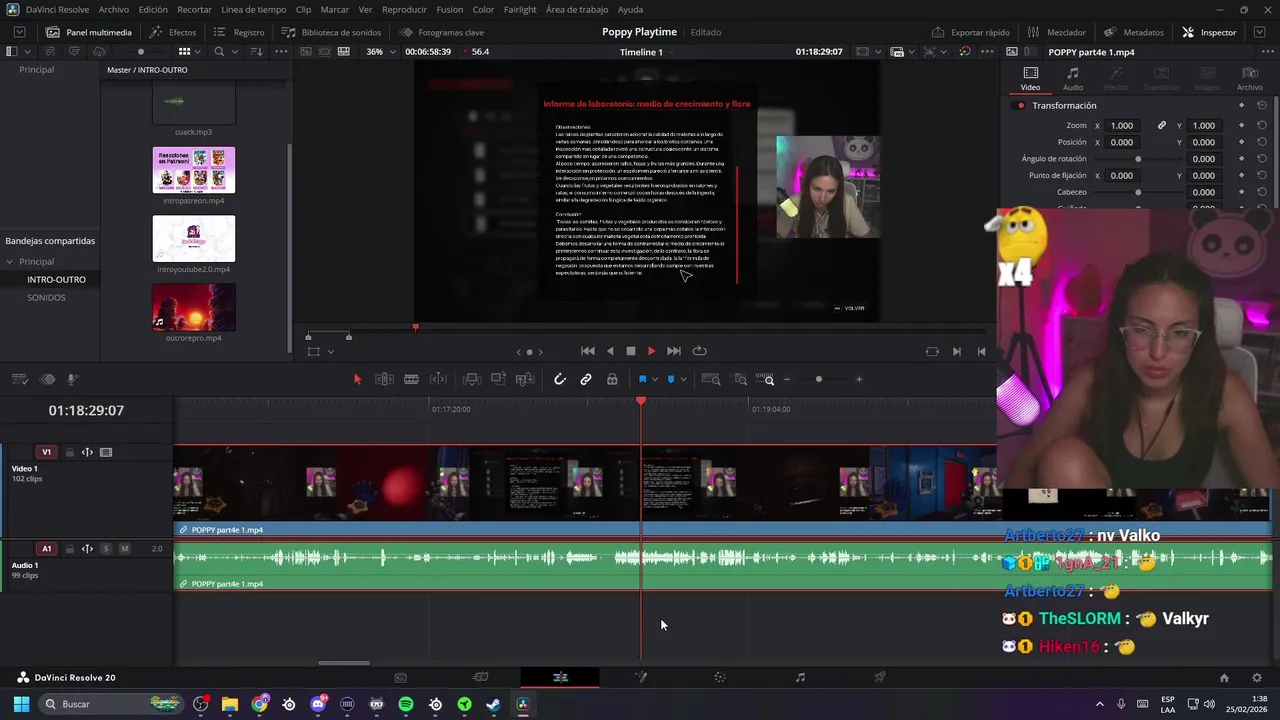Toggle auto track selector on V1
This screenshot has height=720, width=1280.
click(x=87, y=452)
